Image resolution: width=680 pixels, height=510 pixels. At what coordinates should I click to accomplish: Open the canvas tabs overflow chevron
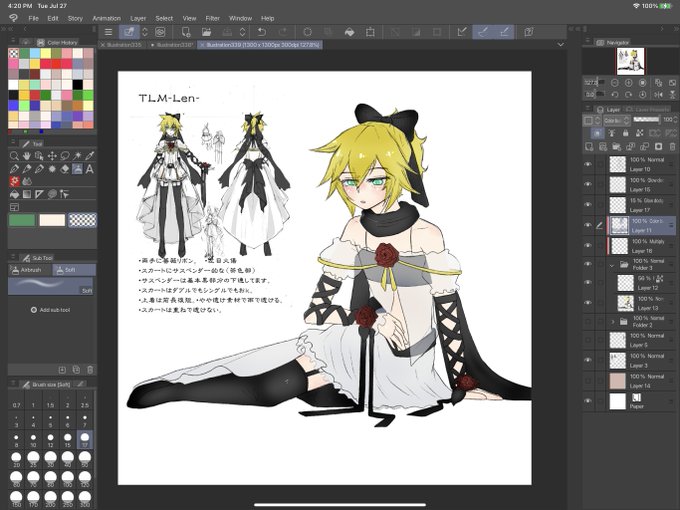click(x=560, y=44)
